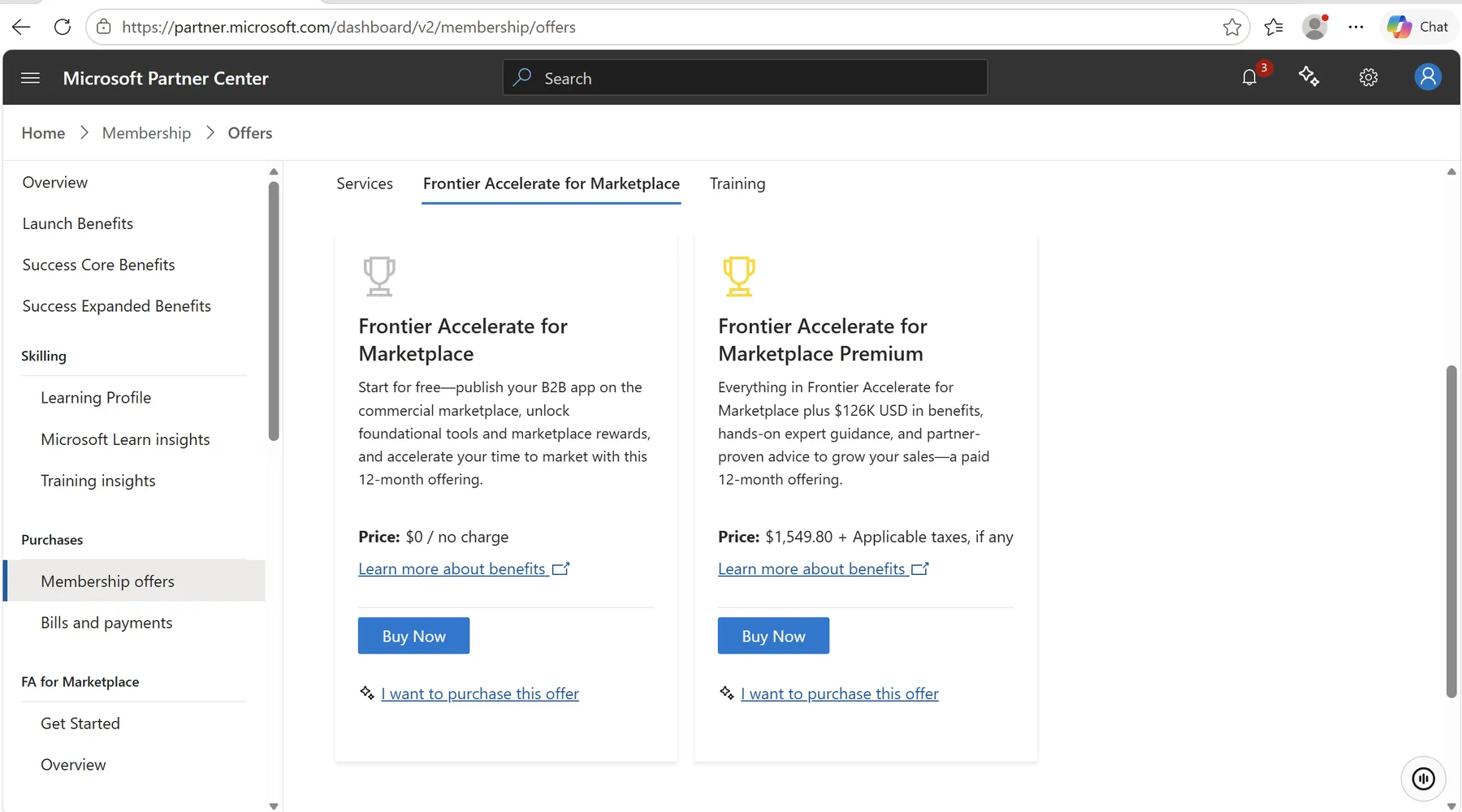Switch to the Training tab
This screenshot has height=812, width=1462.
pos(737,184)
